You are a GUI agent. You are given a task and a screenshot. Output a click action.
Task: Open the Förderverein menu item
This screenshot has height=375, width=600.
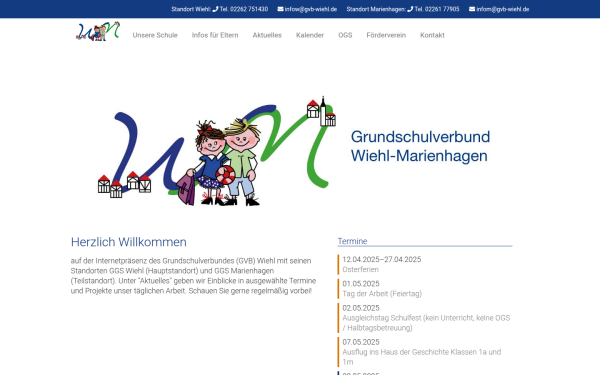click(x=386, y=35)
